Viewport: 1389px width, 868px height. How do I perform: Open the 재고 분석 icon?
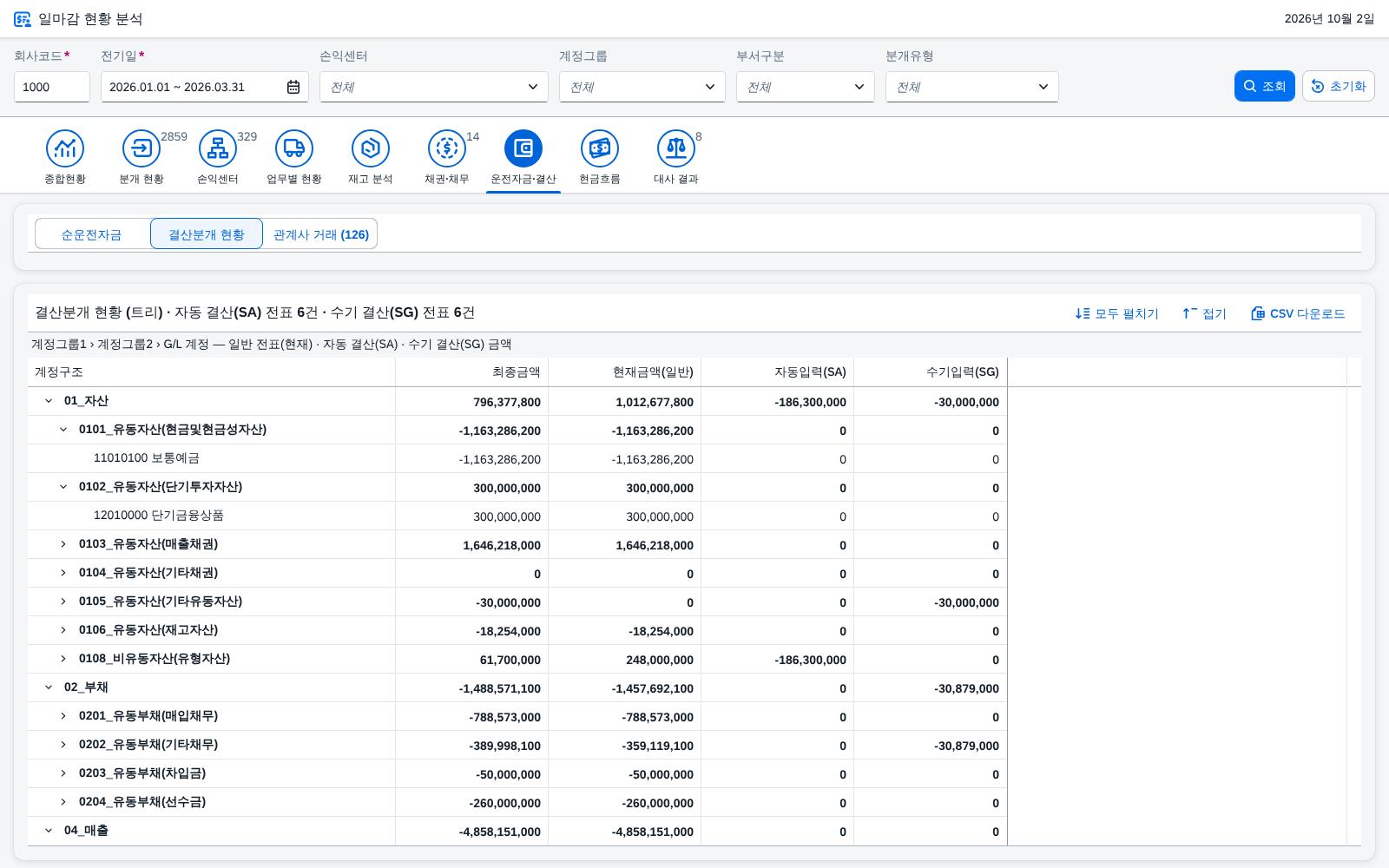371,148
